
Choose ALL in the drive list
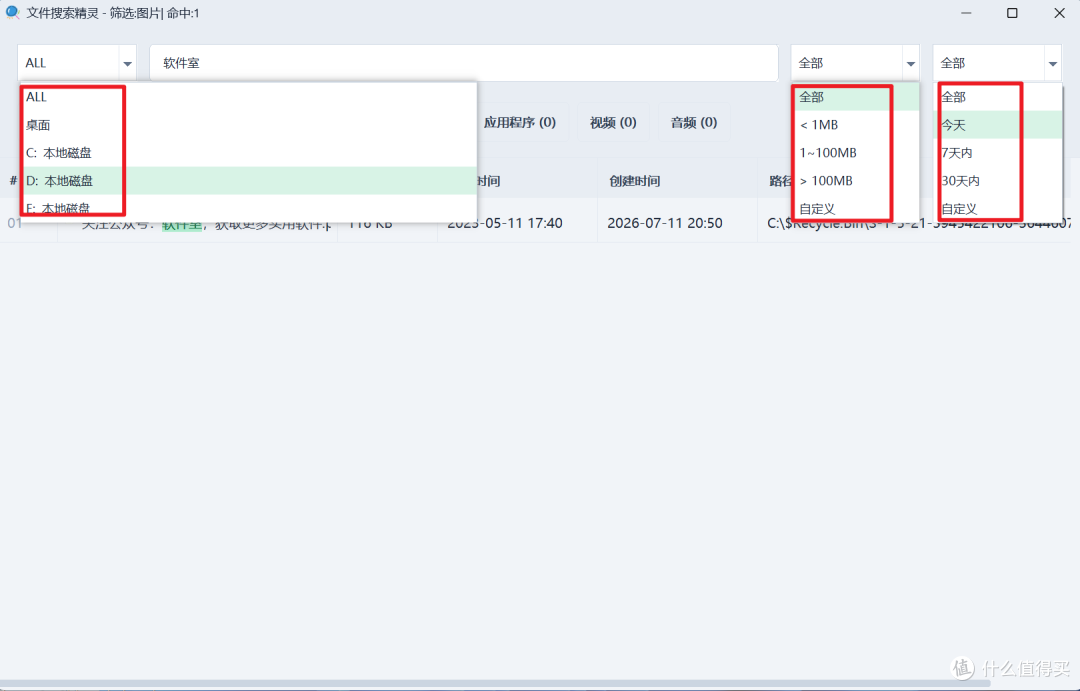[248, 97]
